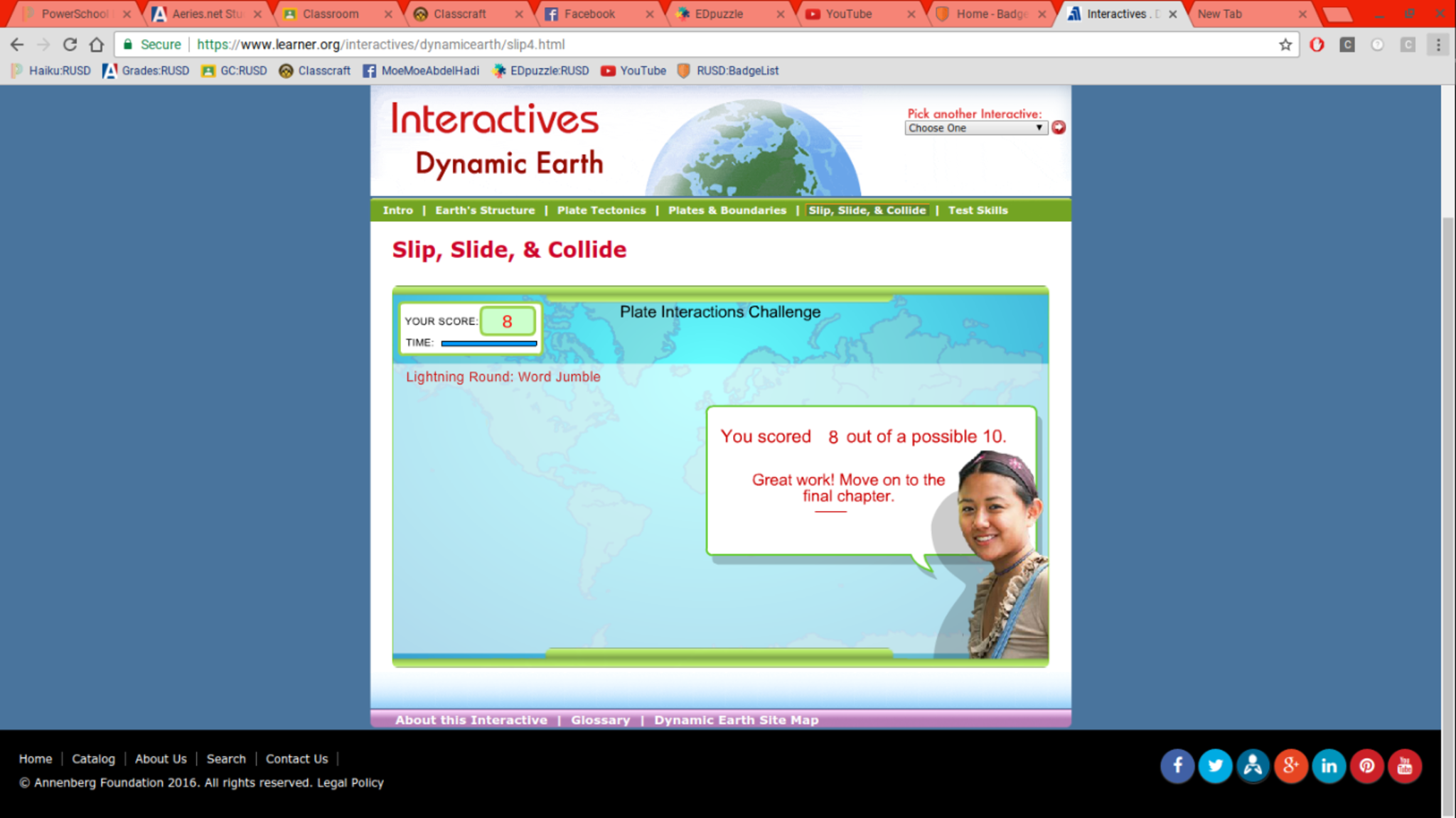The image size is (1456, 818).
Task: Reload the page with the refresh icon
Action: point(70,45)
